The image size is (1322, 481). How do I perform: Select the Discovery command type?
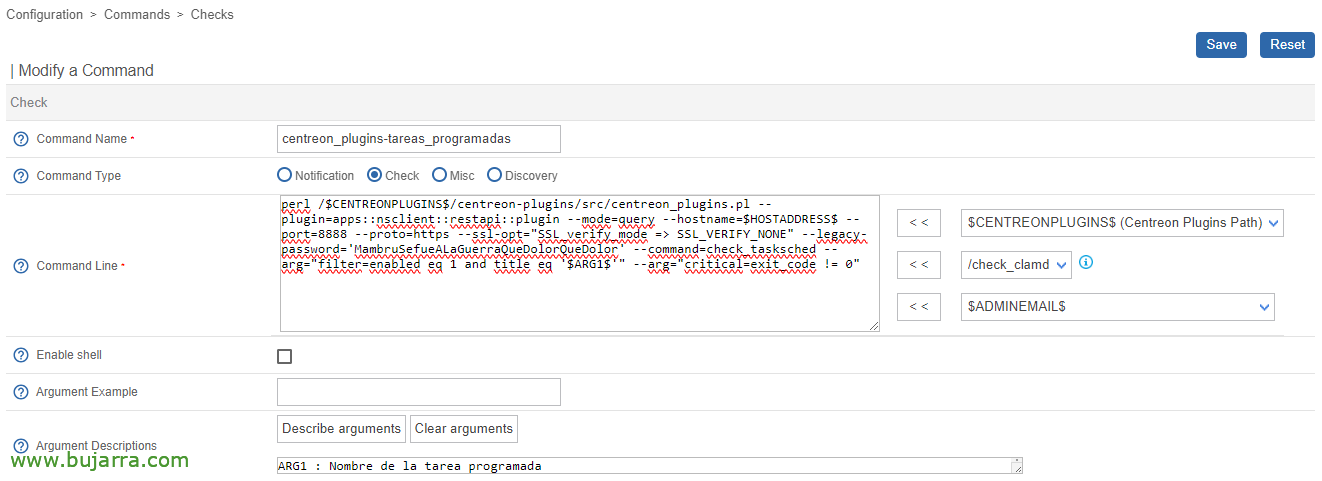(494, 175)
